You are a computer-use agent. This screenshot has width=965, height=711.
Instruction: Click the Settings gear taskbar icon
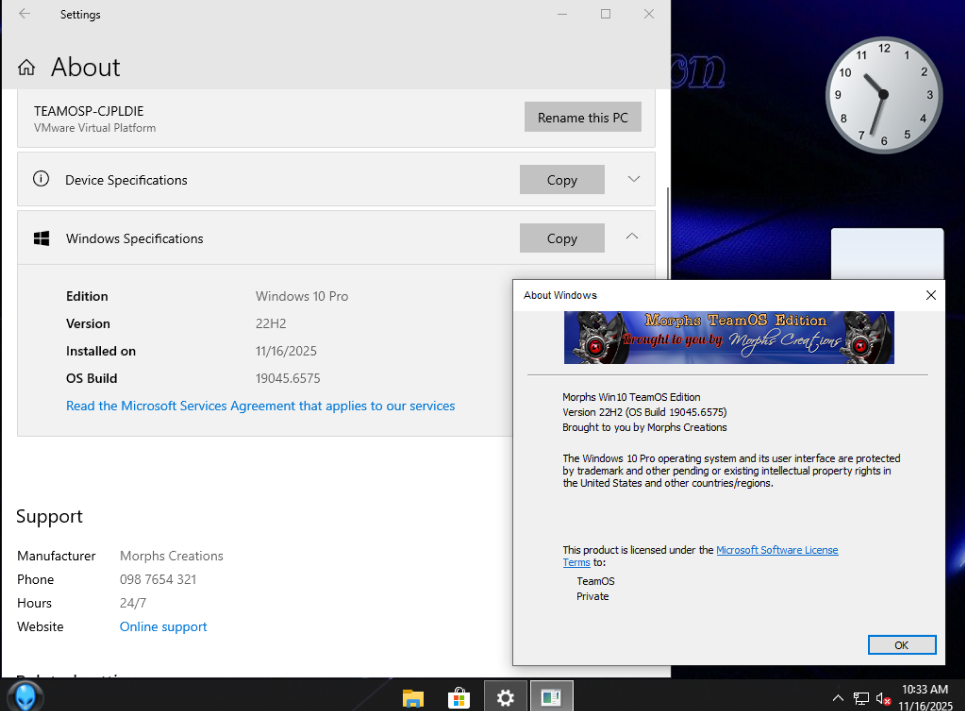506,697
